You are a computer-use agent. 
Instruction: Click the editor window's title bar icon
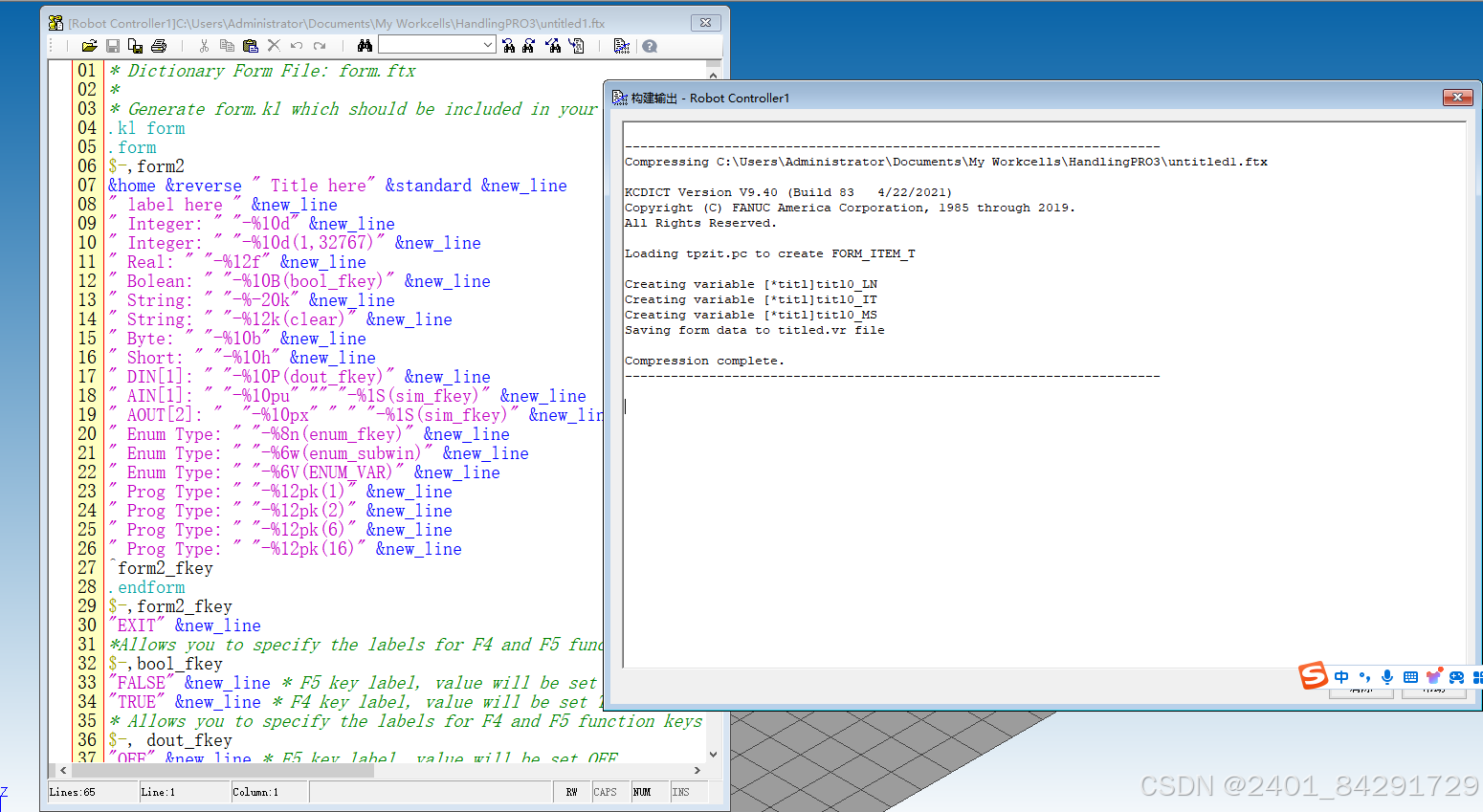coord(55,23)
